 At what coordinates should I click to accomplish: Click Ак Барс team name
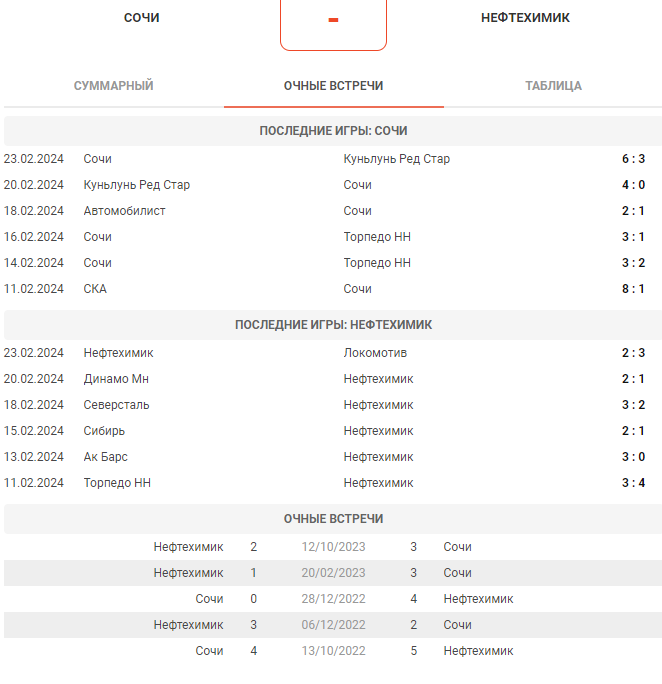[106, 457]
